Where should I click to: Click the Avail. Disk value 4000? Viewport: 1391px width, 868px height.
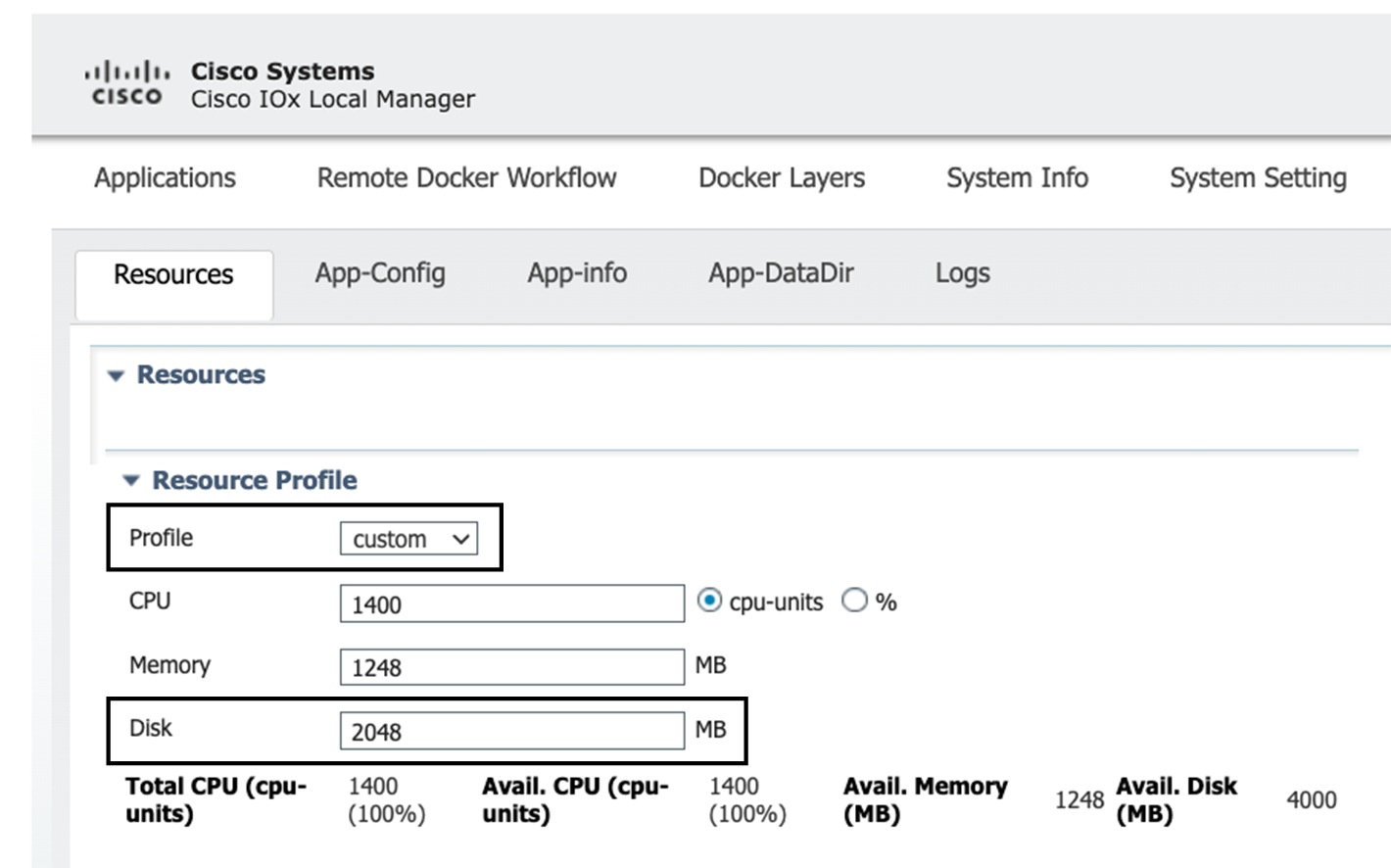coord(1313,800)
